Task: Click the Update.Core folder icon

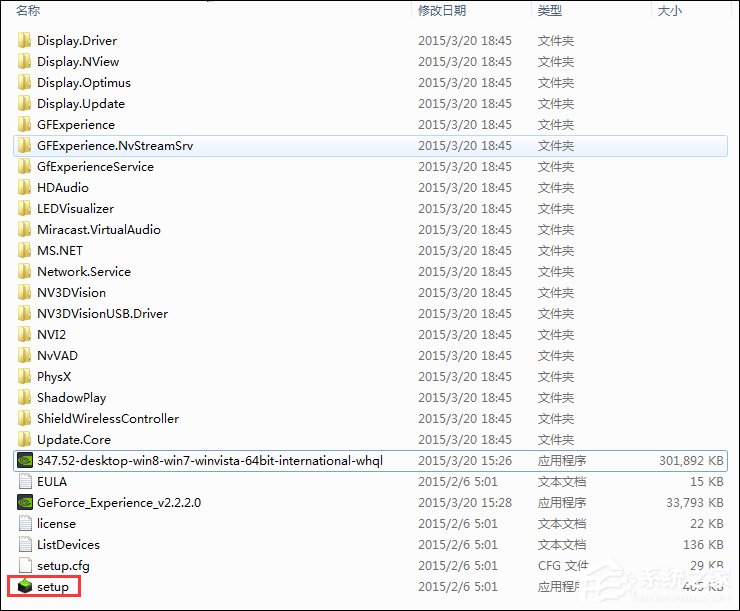Action: click(x=25, y=439)
